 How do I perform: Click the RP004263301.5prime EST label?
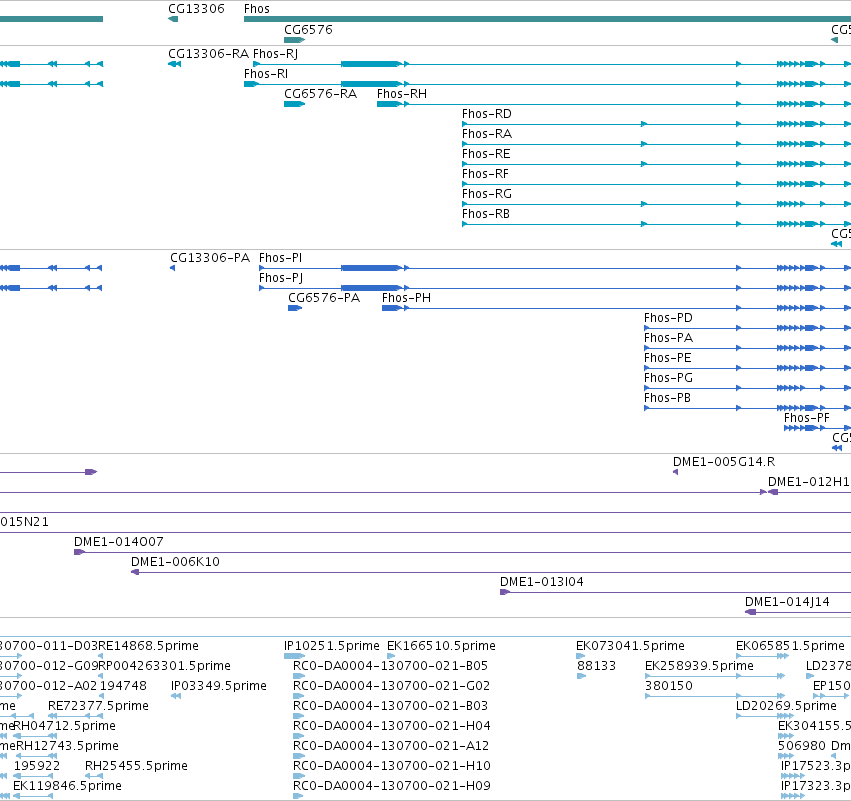click(164, 666)
